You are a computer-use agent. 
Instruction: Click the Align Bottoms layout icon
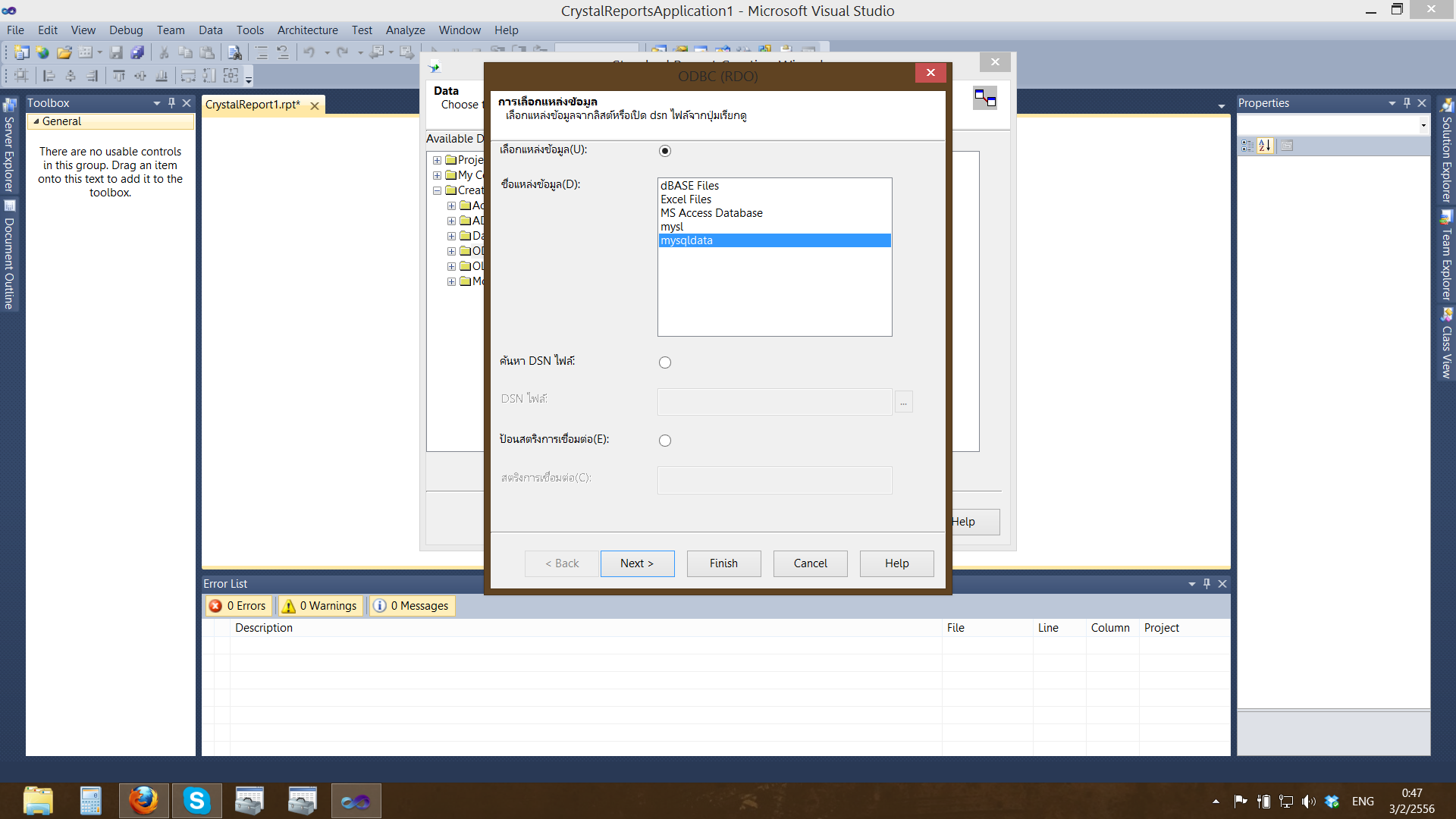(x=162, y=76)
